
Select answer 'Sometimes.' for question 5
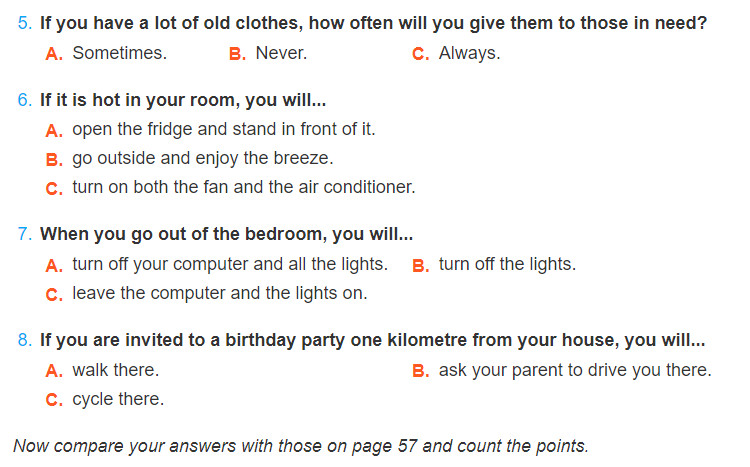coord(120,53)
